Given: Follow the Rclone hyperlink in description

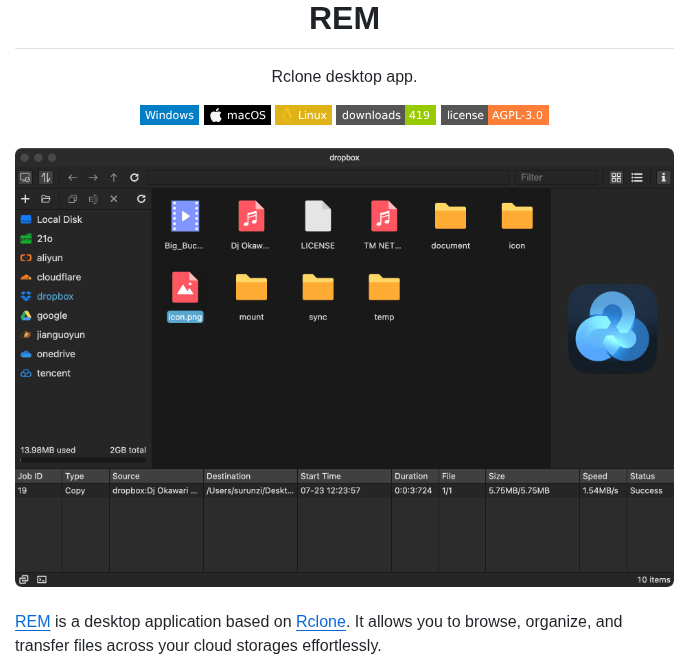Looking at the screenshot, I should [x=321, y=621].
